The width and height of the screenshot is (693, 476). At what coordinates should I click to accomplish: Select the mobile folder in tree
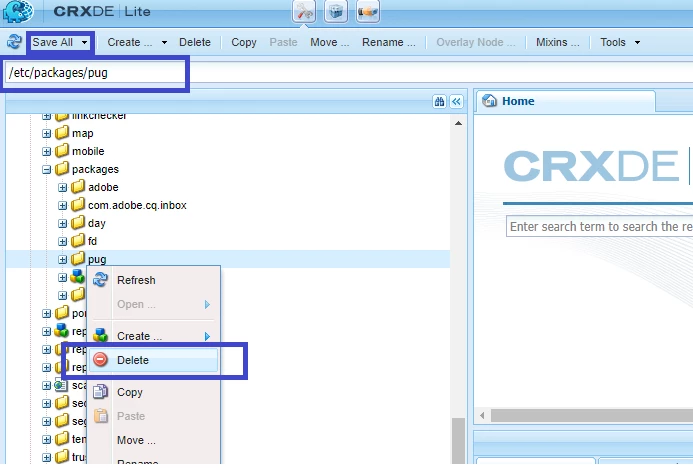pos(88,151)
